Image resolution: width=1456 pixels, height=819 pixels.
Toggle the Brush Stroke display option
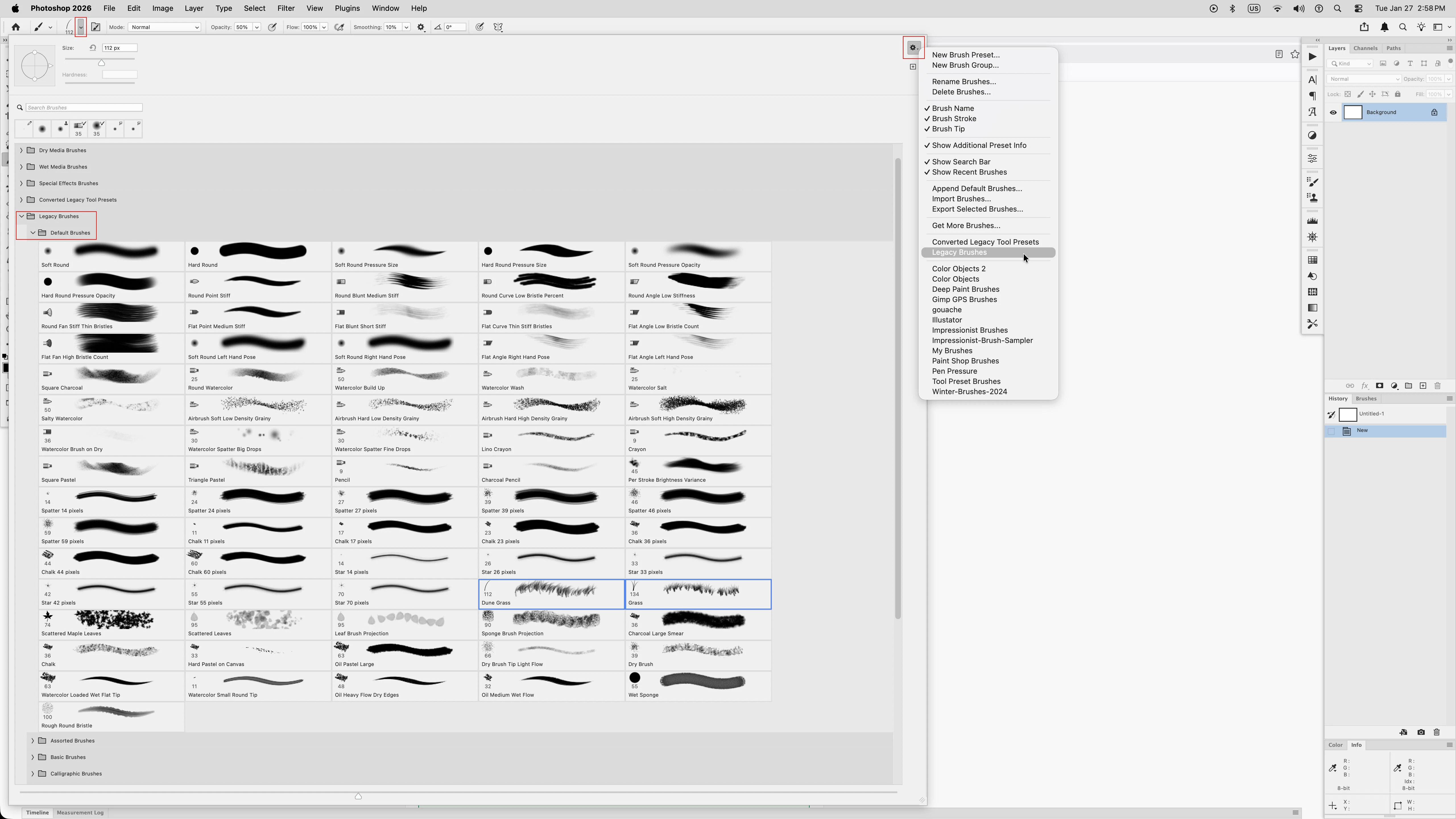tap(954, 119)
